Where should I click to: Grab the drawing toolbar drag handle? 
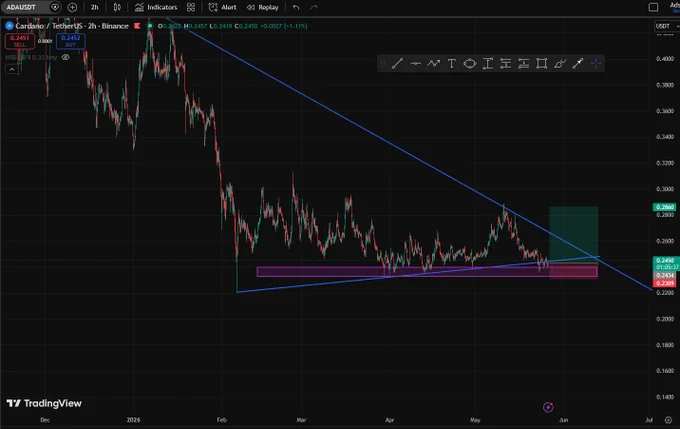[x=382, y=64]
